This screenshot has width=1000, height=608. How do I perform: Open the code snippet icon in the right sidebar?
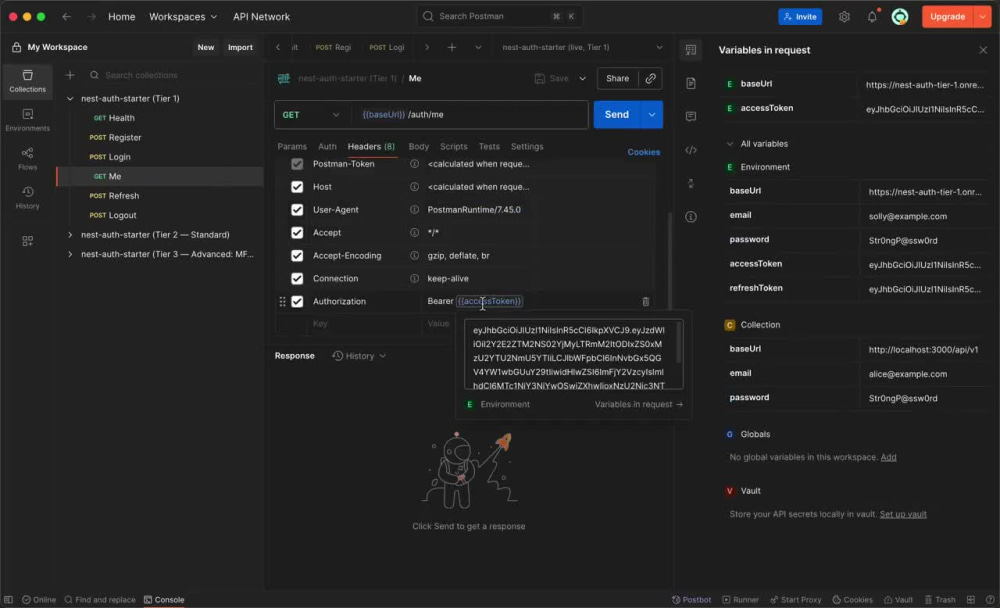(x=691, y=150)
